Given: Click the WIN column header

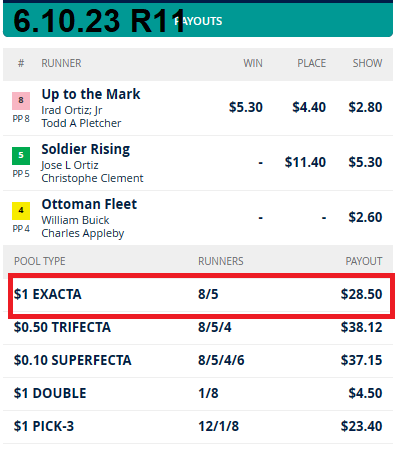Looking at the screenshot, I should click(253, 63).
